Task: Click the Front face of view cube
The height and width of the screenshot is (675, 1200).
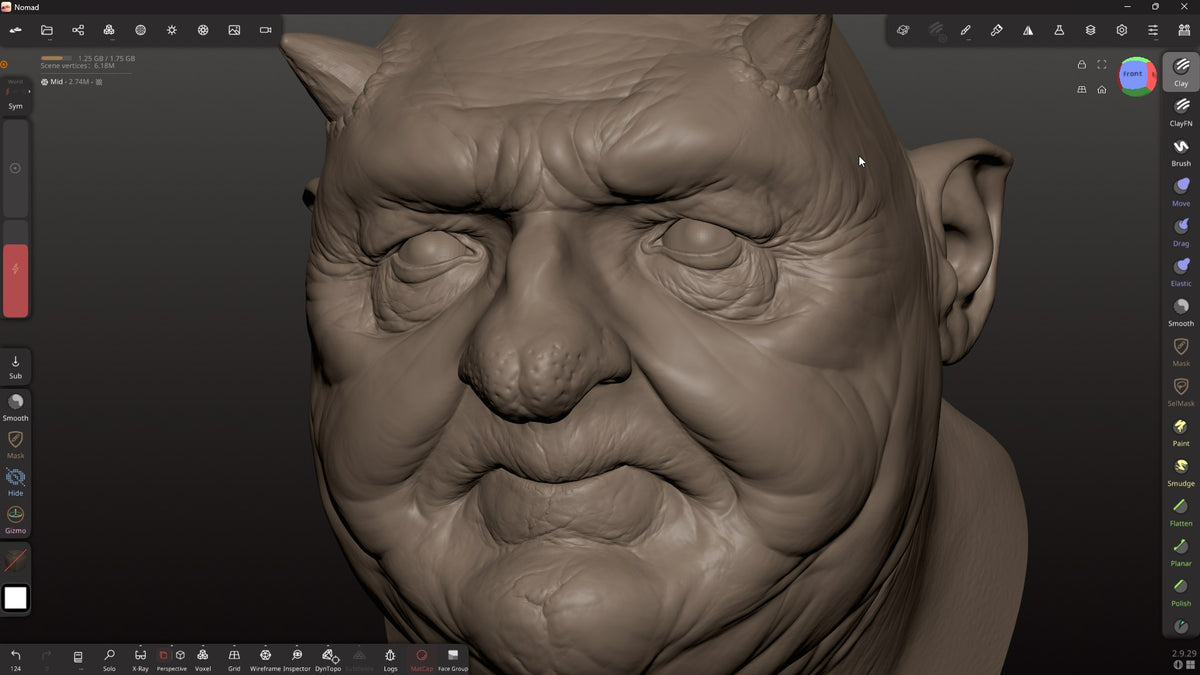Action: 1132,74
